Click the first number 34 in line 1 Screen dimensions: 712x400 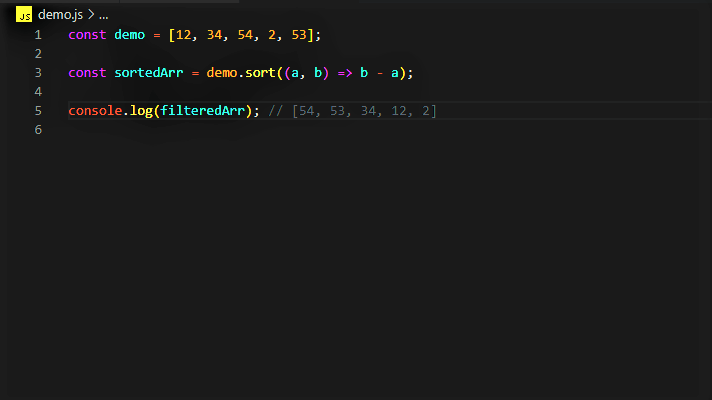[214, 35]
